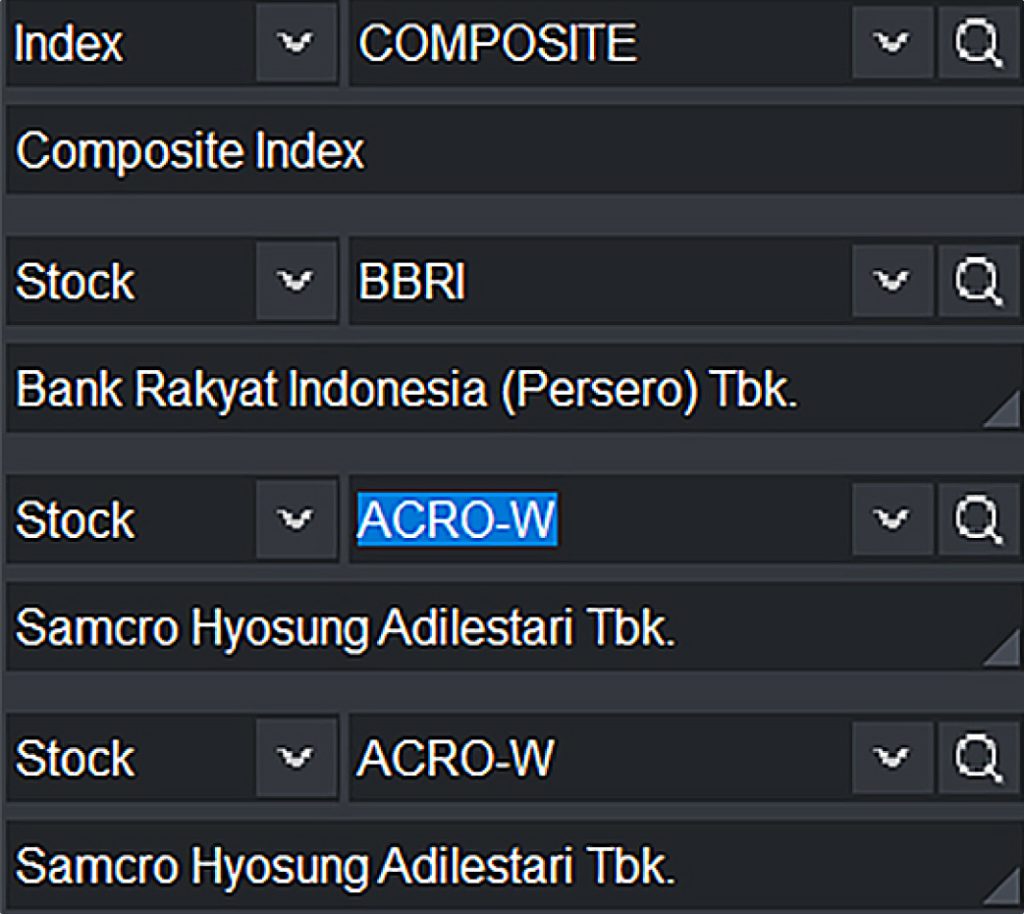Open the dropdown arrow next to BBRI

pos(891,281)
